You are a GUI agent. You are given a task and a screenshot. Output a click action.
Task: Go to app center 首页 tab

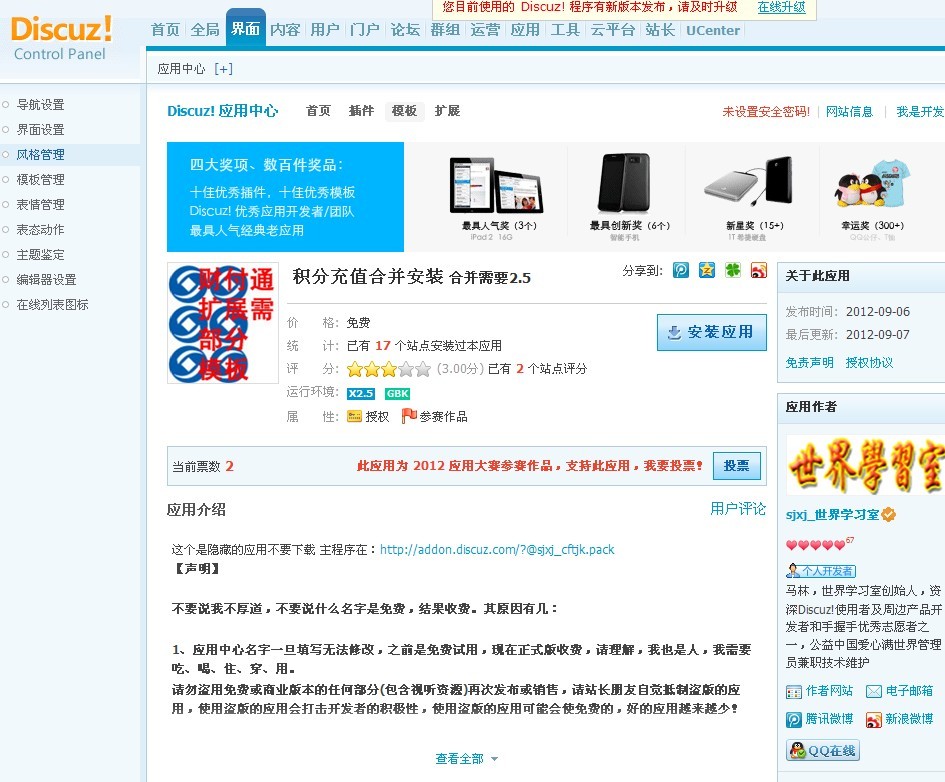pos(318,111)
